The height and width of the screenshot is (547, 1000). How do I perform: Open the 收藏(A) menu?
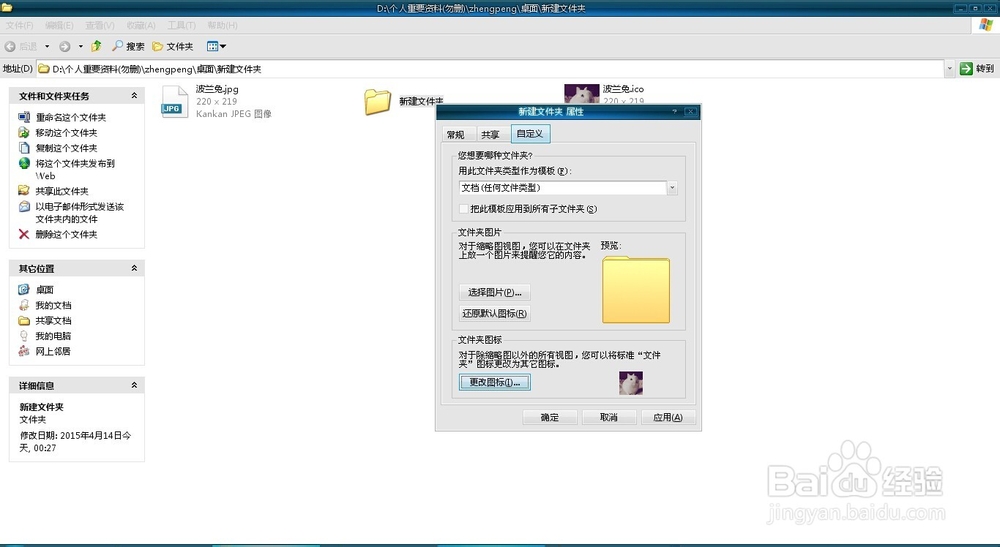pos(140,26)
